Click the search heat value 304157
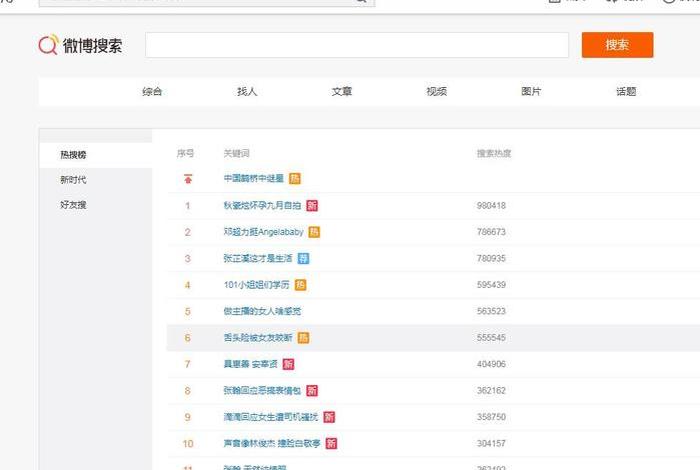 point(491,443)
